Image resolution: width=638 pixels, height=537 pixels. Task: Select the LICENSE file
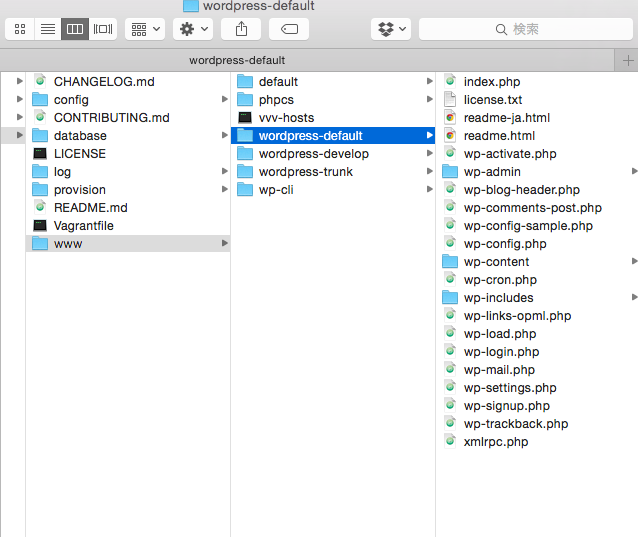click(128, 154)
